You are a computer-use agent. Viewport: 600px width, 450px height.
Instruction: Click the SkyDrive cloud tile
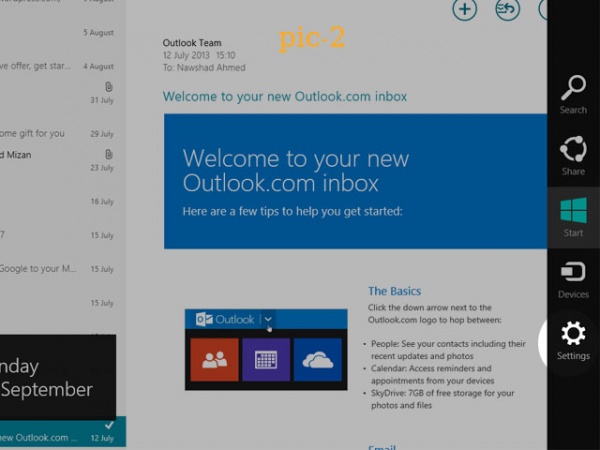coord(318,359)
